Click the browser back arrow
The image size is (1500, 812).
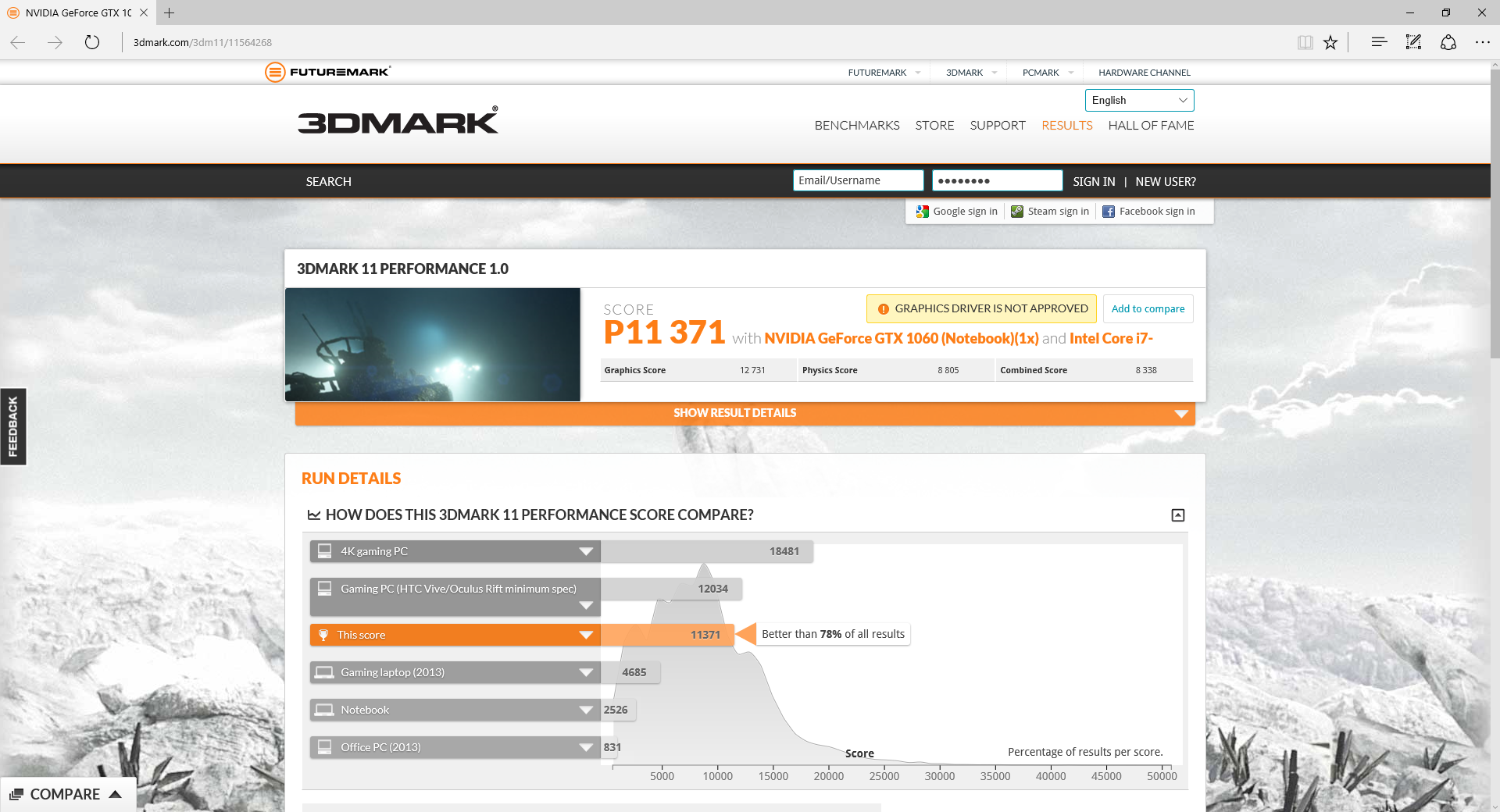[x=18, y=42]
